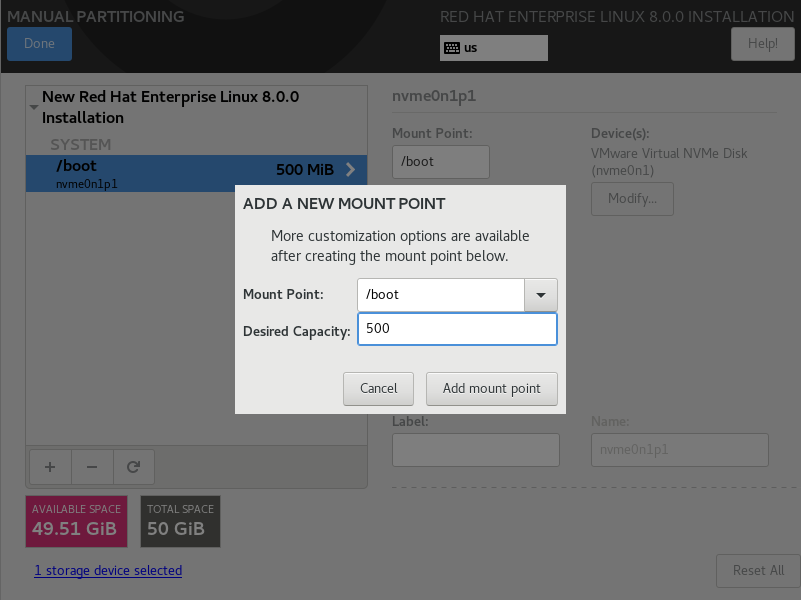
Task: Click the Done button
Action: pos(39,43)
